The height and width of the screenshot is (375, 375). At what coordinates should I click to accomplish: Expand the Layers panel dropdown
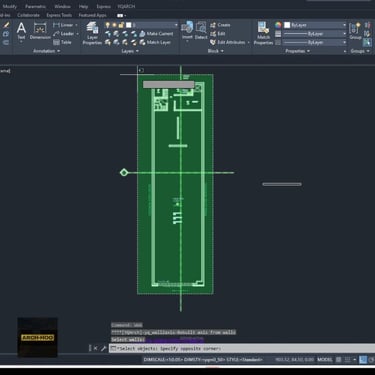130,51
